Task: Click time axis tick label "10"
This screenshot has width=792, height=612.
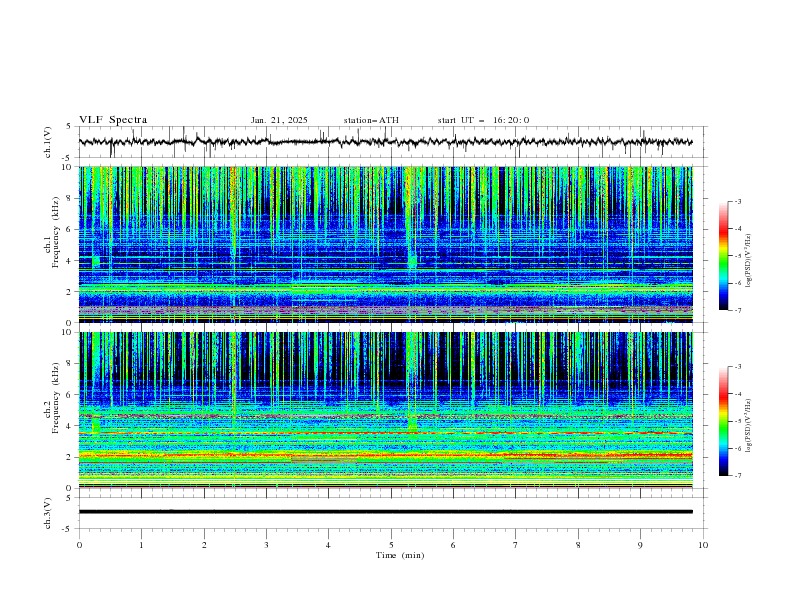Action: click(x=703, y=545)
